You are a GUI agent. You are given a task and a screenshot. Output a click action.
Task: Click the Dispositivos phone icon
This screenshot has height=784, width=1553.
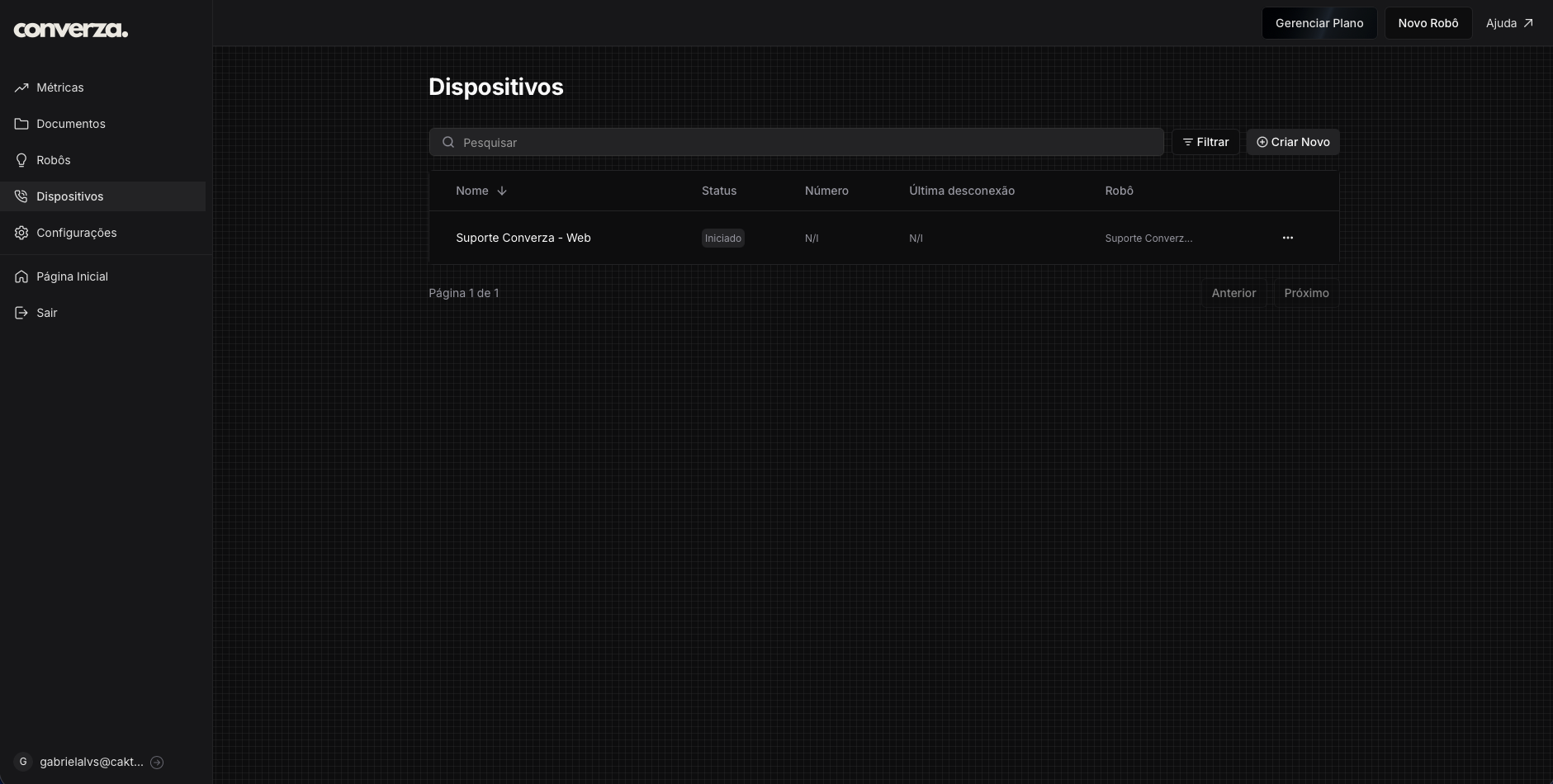click(x=21, y=196)
